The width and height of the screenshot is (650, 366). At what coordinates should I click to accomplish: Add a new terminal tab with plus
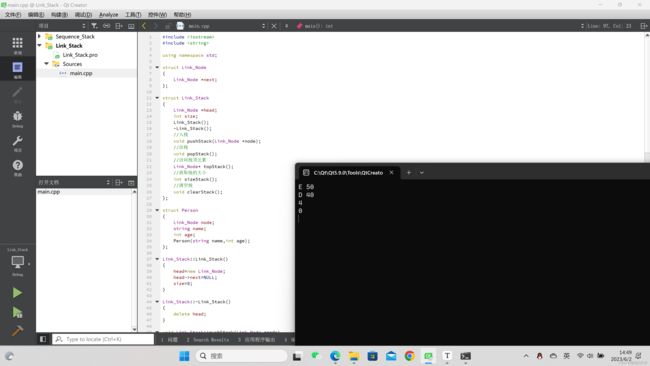pos(409,172)
